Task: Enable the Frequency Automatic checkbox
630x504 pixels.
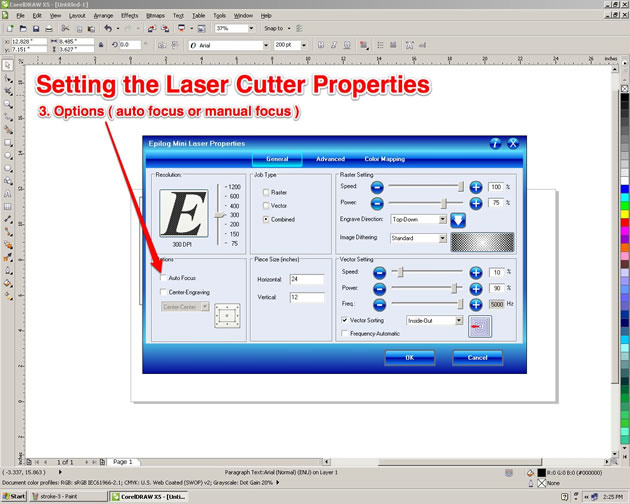Action: (x=344, y=333)
